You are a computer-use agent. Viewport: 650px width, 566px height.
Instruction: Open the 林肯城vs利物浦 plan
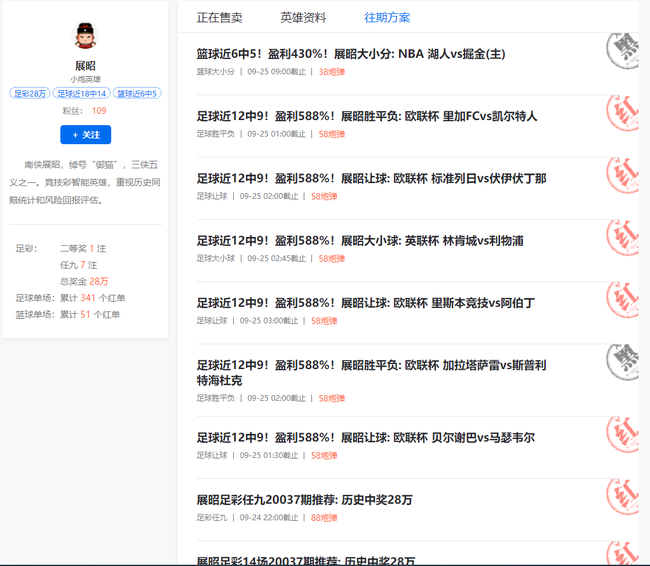tap(360, 240)
